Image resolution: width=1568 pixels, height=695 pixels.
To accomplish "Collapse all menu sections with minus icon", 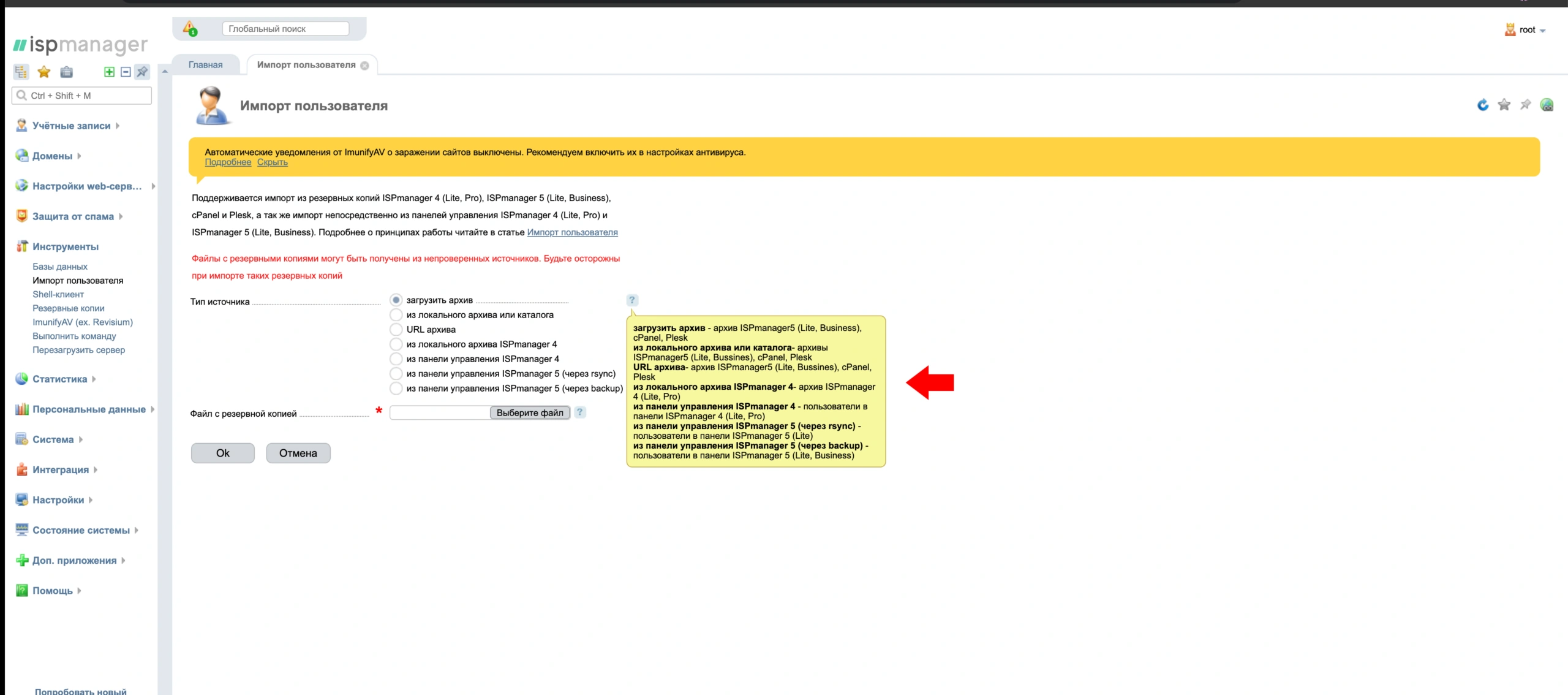I will coord(126,72).
